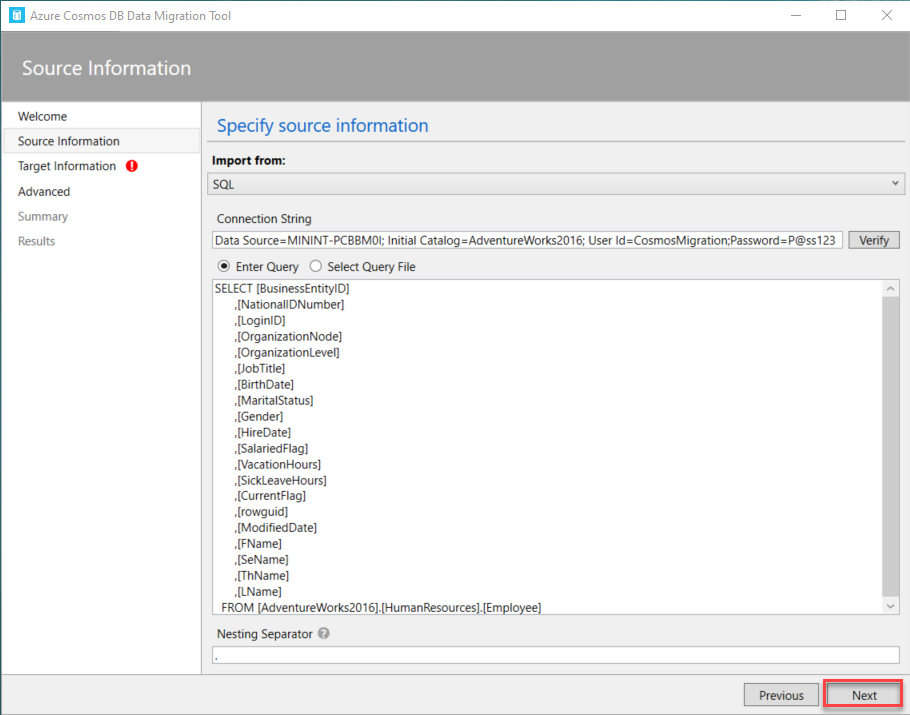This screenshot has height=715, width=910.
Task: Open the Import from dropdown
Action: coord(557,184)
